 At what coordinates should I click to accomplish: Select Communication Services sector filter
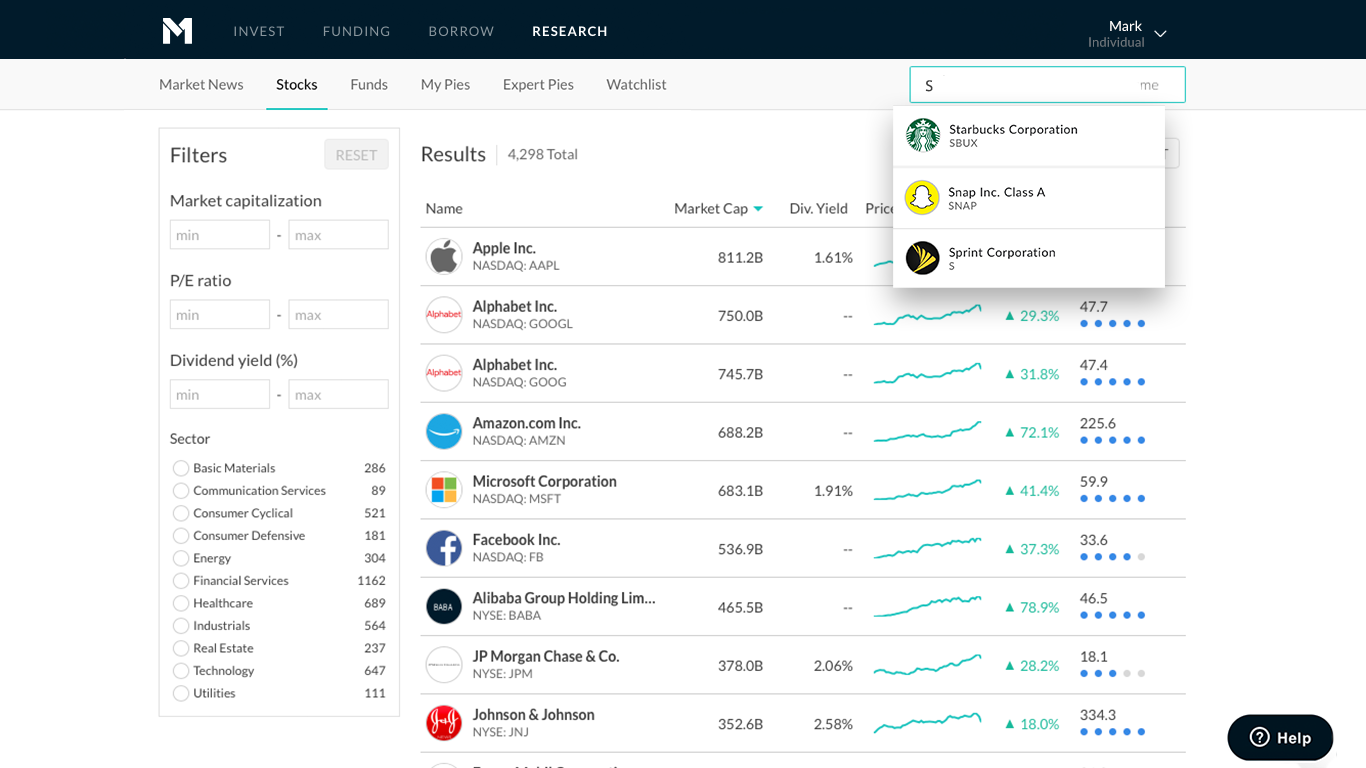click(x=181, y=491)
